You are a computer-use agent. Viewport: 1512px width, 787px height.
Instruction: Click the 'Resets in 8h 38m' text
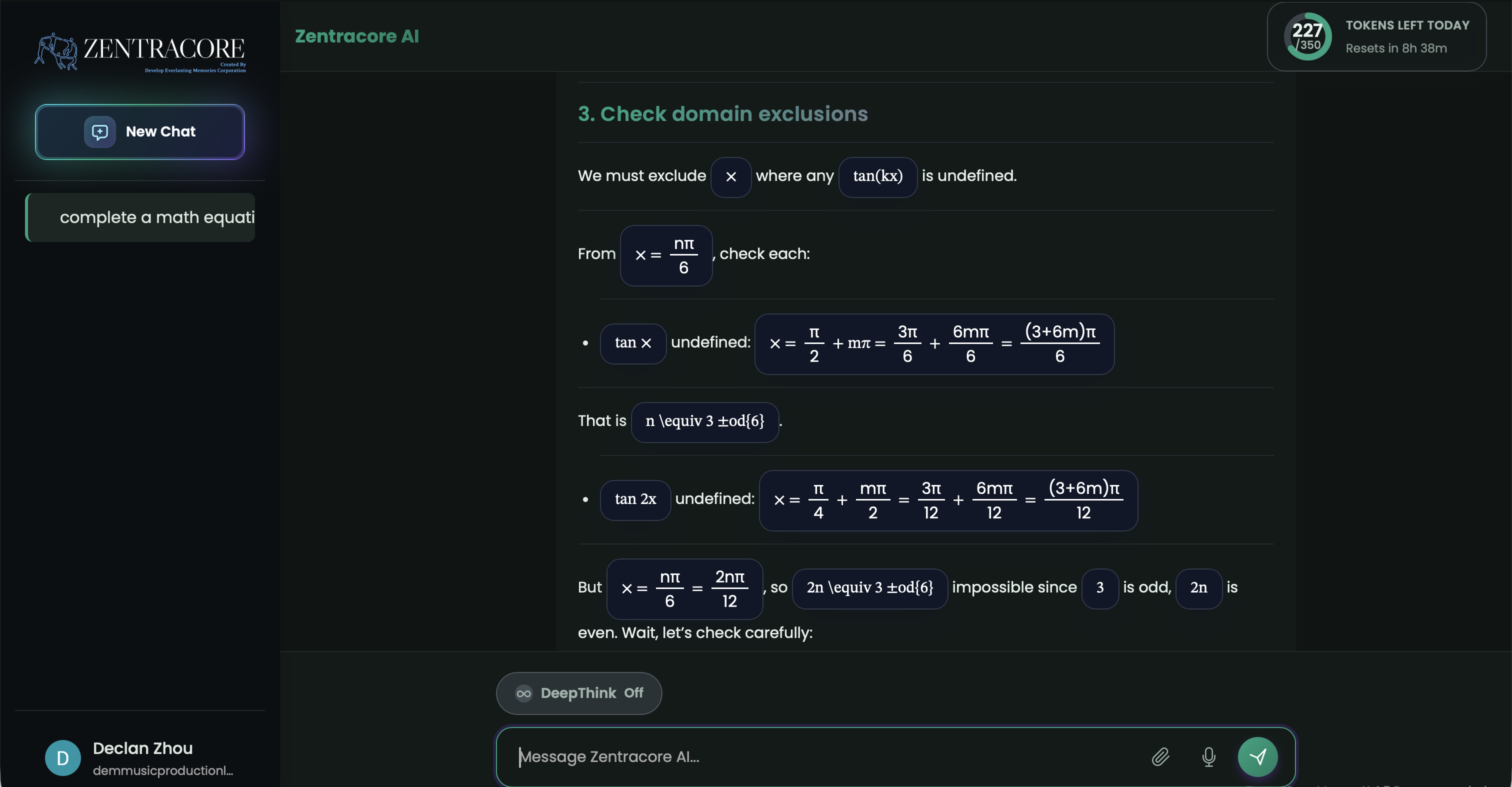(1396, 48)
